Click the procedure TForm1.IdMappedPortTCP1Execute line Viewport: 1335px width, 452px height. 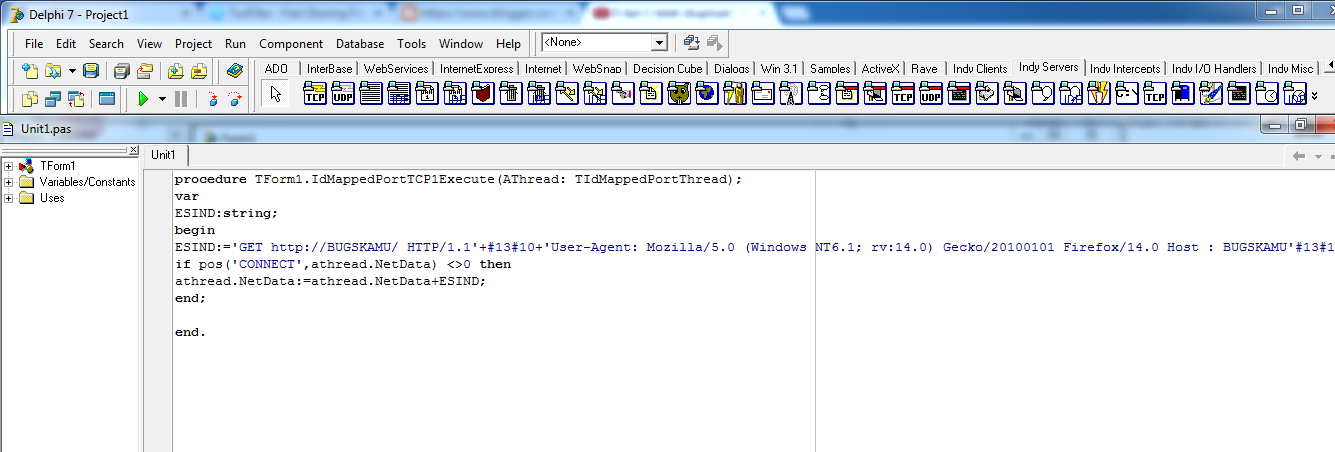[x=458, y=179]
